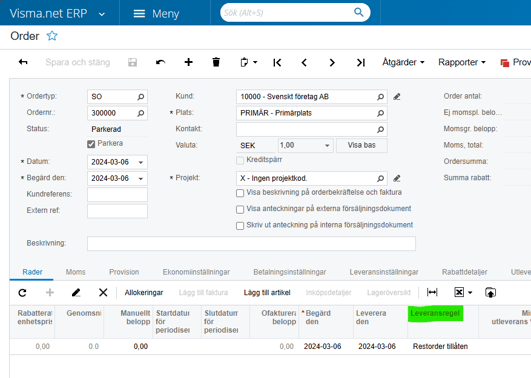Open the Datum date picker dropdown
Image resolution: width=531 pixels, height=378 pixels.
coord(141,162)
